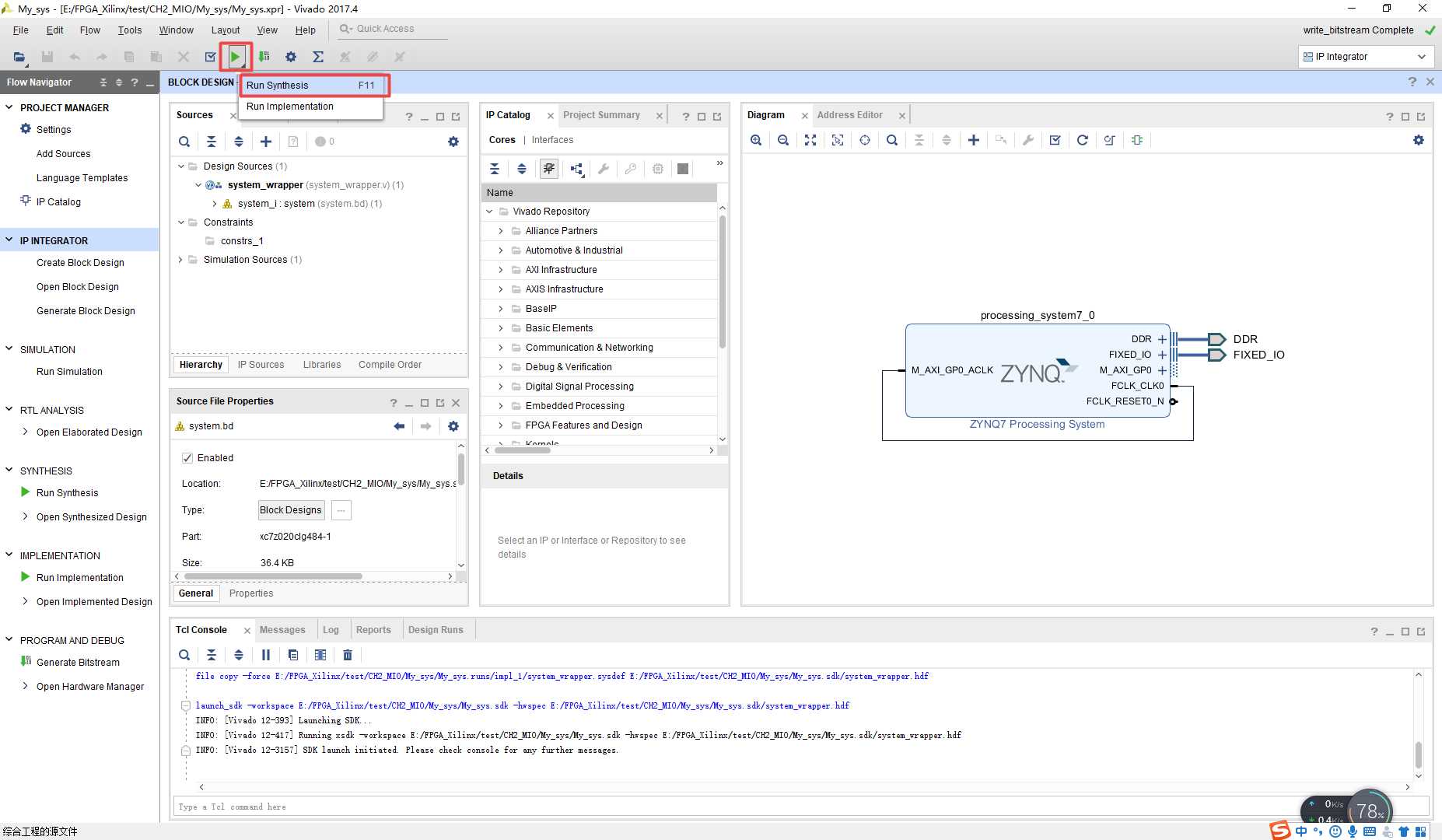
Task: Click the Sigma report icon in toolbar
Action: 318,57
